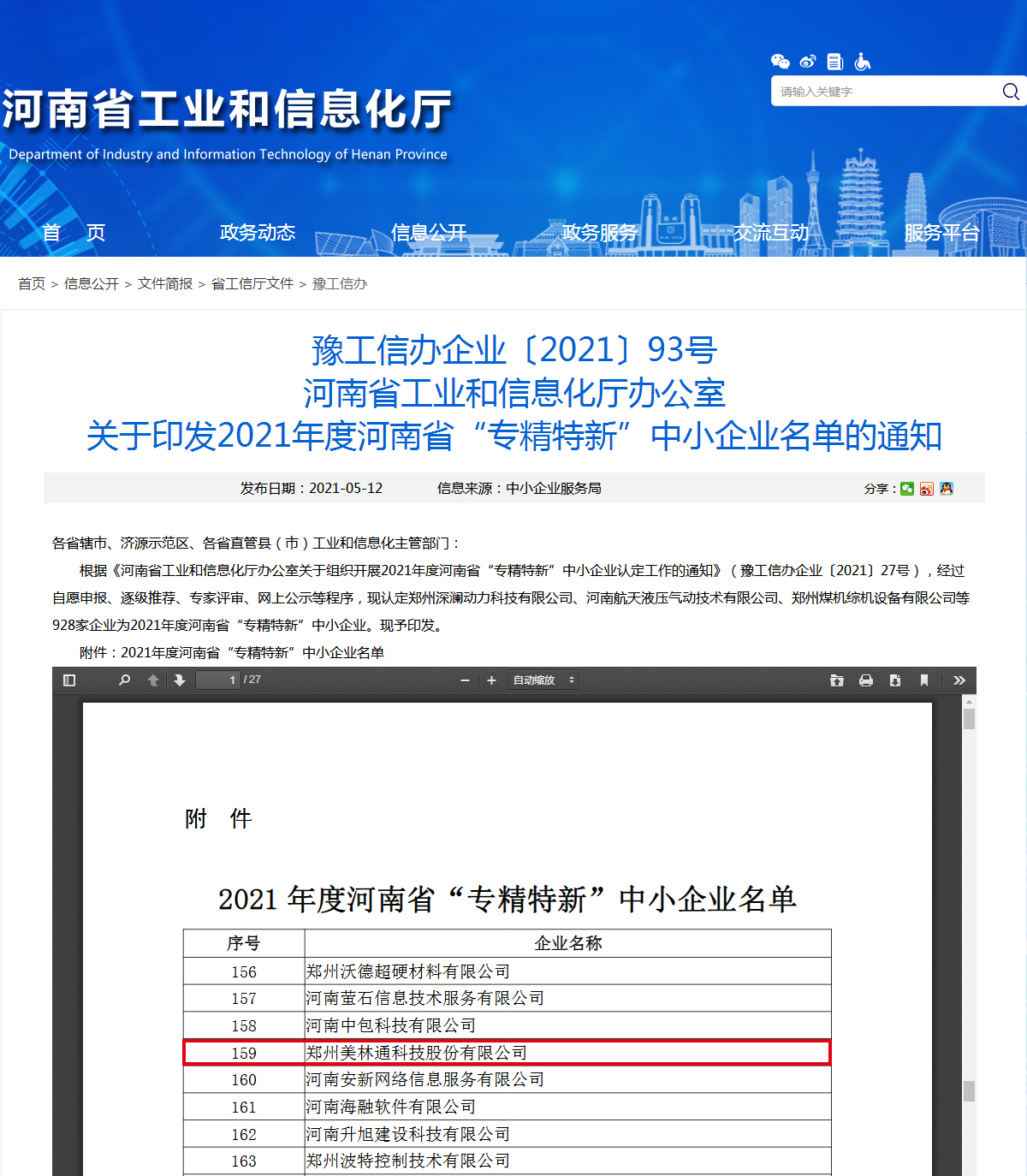1027x1176 pixels.
Task: Open the WeChat icon in header
Action: click(x=780, y=62)
